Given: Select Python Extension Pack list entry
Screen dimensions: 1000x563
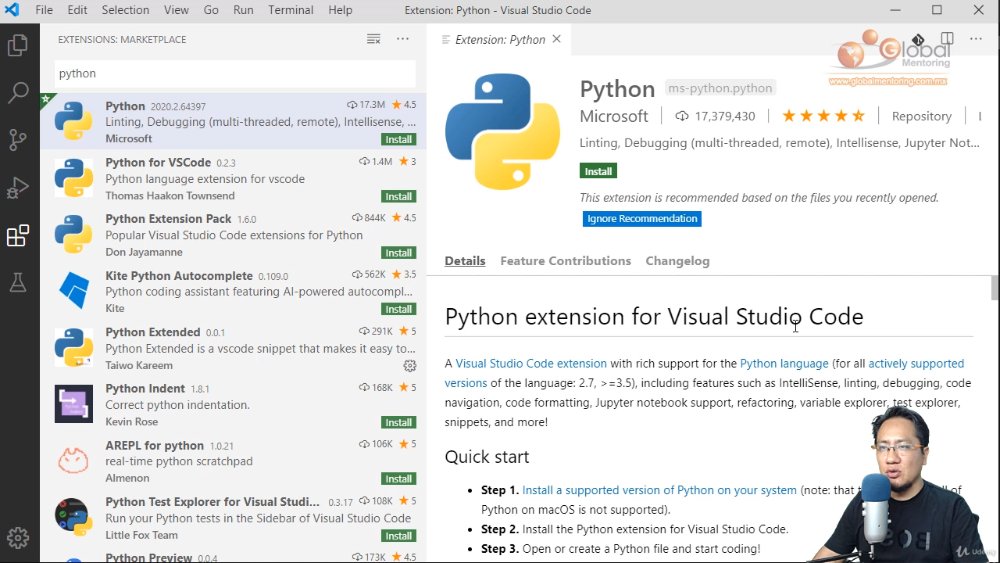Looking at the screenshot, I should click(233, 235).
